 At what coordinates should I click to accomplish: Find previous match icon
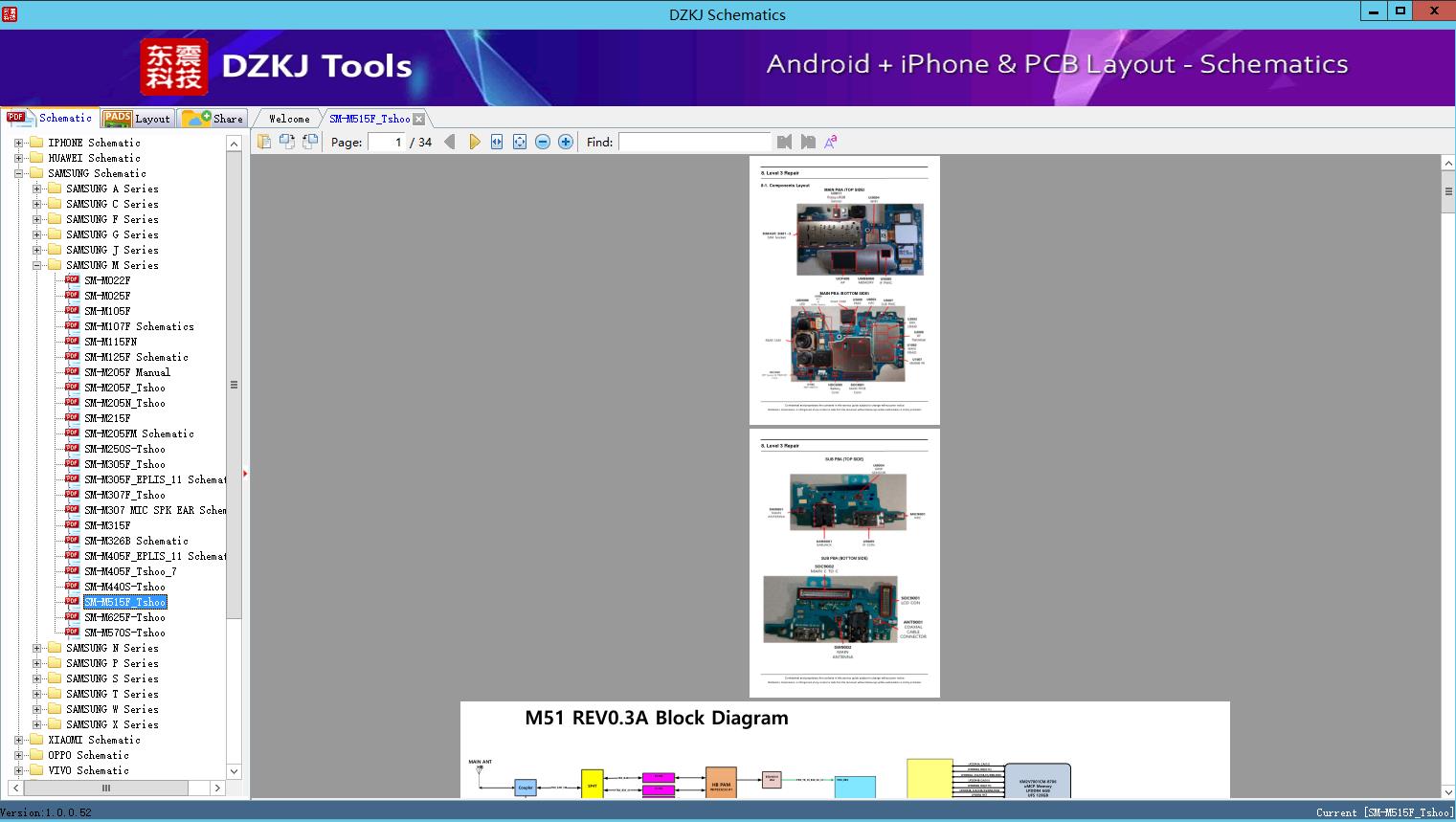coord(785,142)
